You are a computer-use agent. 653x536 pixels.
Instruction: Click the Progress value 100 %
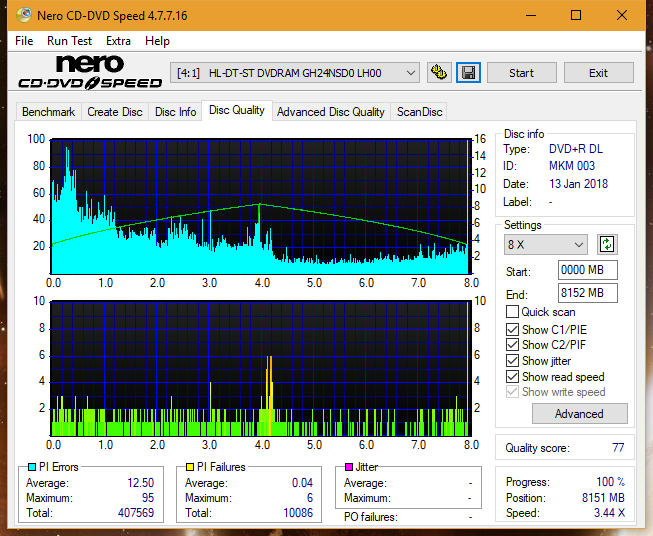pyautogui.click(x=611, y=481)
